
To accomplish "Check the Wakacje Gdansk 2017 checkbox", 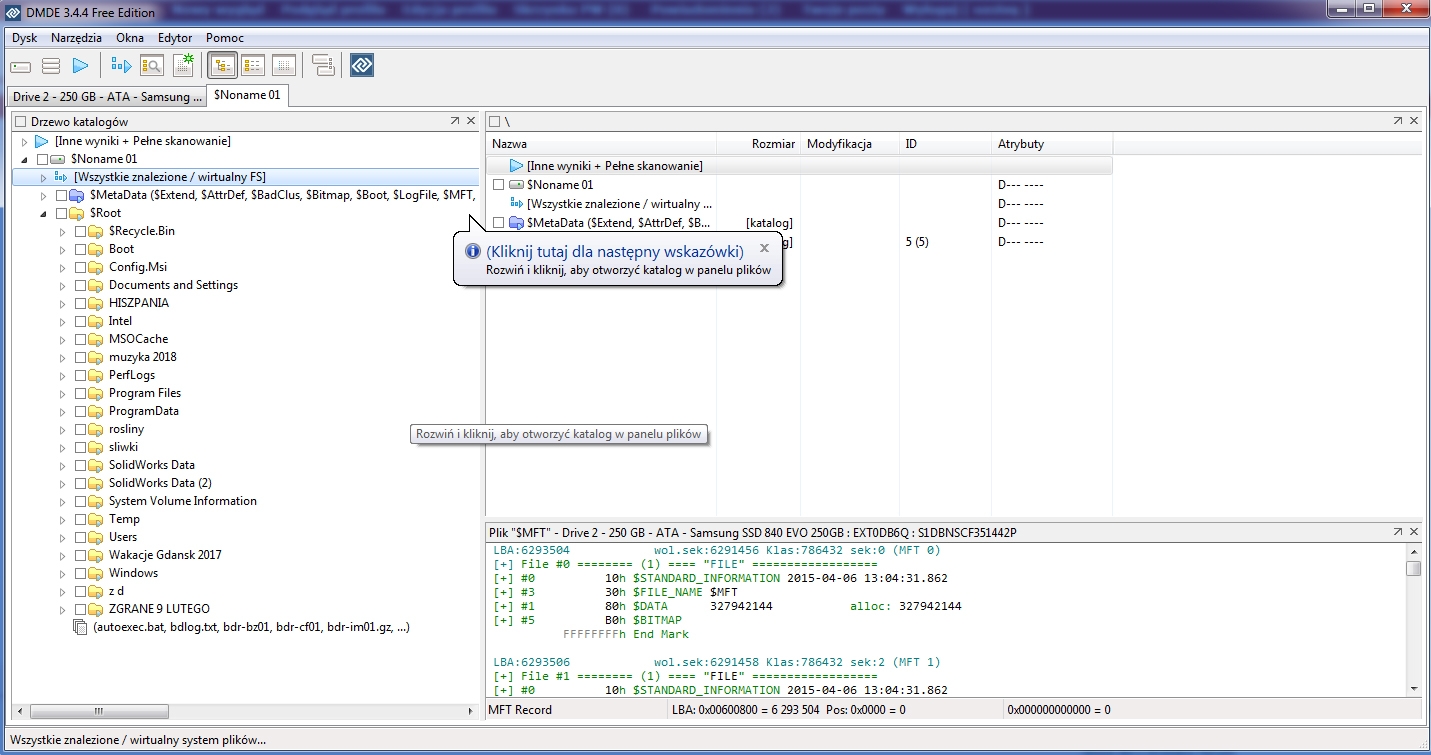I will coord(81,555).
